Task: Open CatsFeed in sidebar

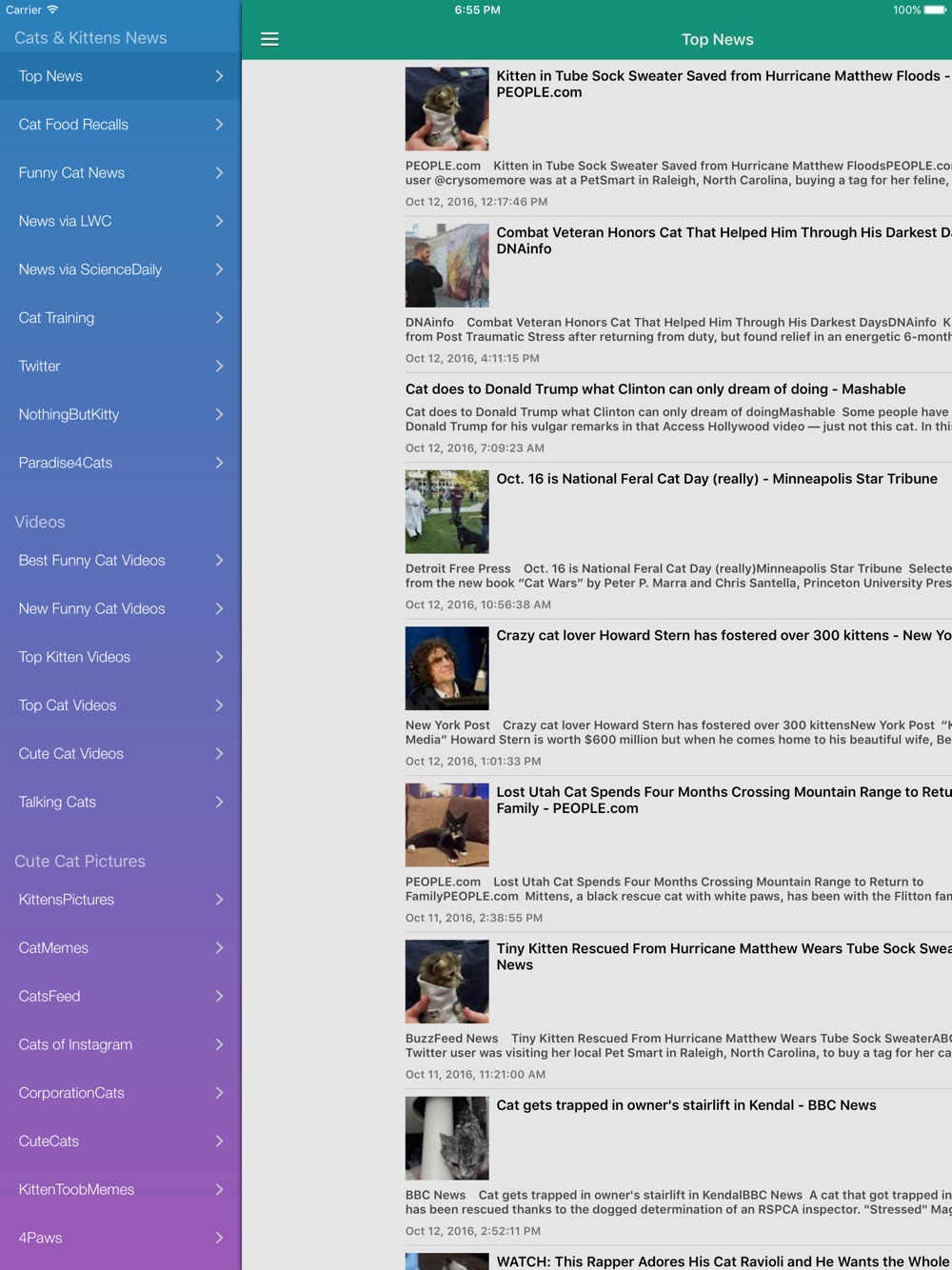Action: [x=121, y=997]
